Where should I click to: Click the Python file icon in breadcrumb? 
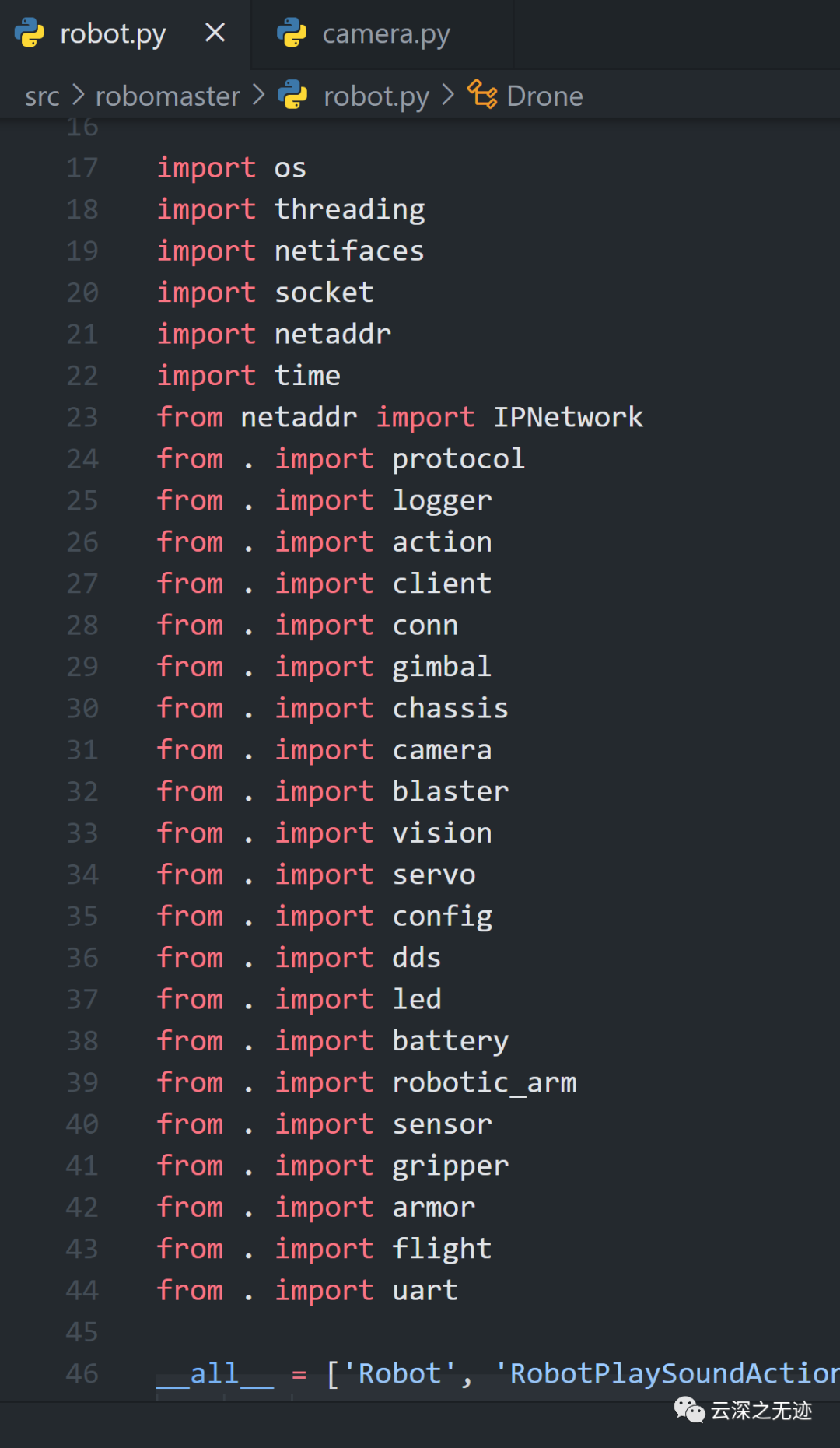pyautogui.click(x=293, y=95)
